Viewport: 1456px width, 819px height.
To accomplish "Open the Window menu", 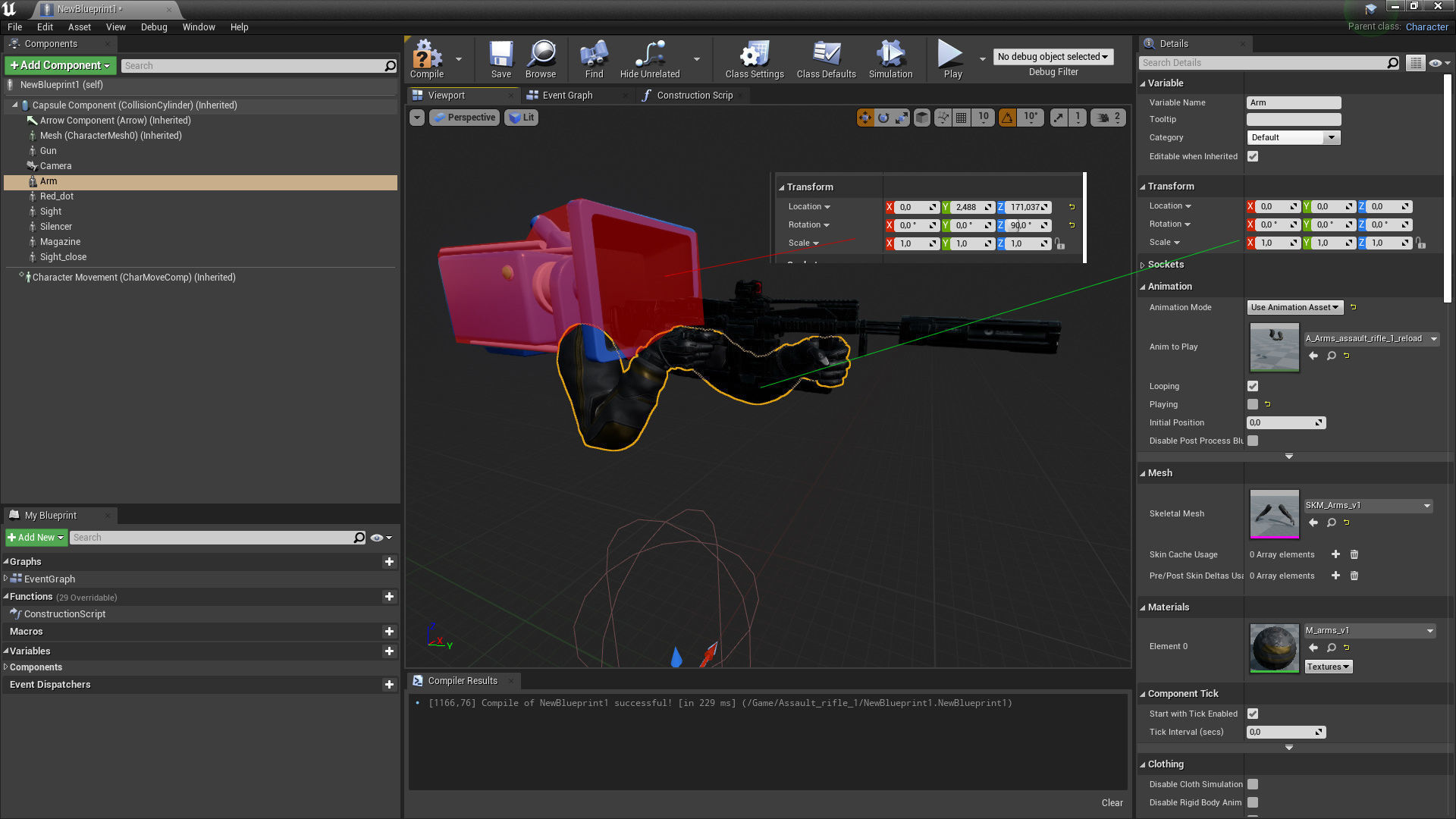I will coord(198,27).
